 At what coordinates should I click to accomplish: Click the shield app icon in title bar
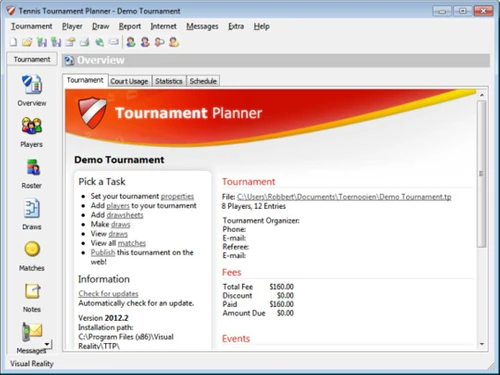(x=11, y=11)
